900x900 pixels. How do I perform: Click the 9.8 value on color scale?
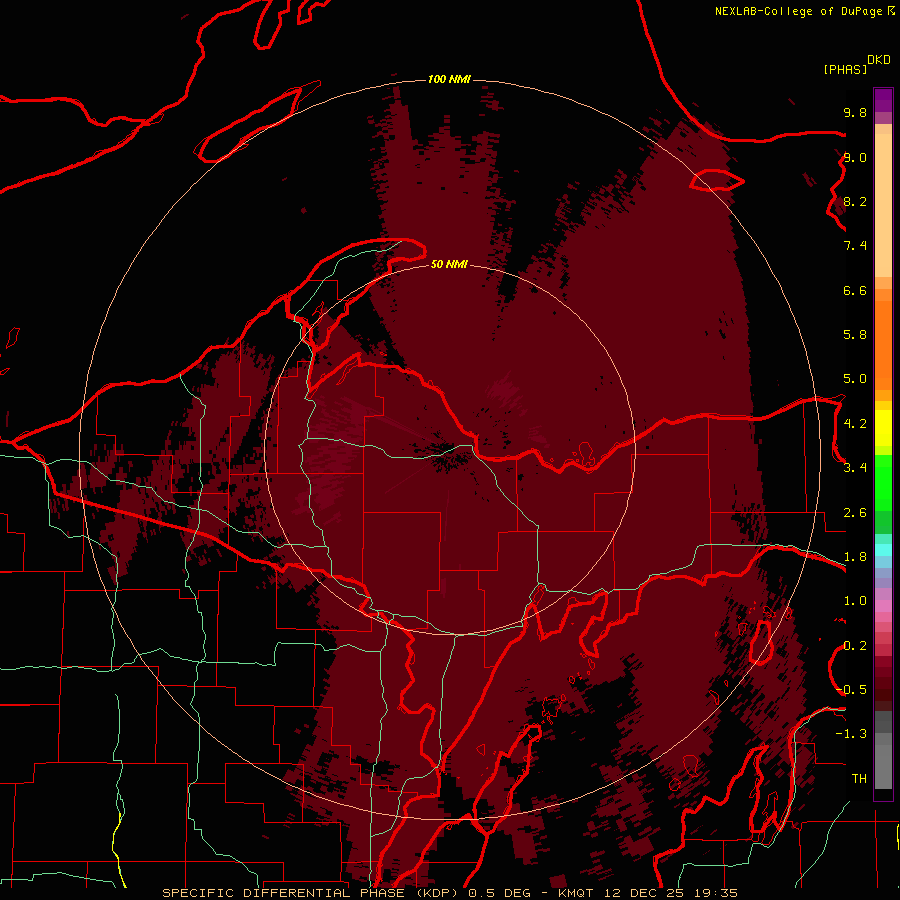coord(855,112)
